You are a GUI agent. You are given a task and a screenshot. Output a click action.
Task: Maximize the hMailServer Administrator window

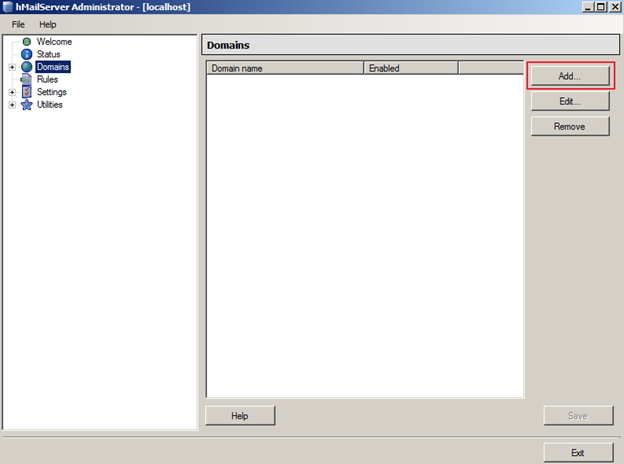point(601,7)
